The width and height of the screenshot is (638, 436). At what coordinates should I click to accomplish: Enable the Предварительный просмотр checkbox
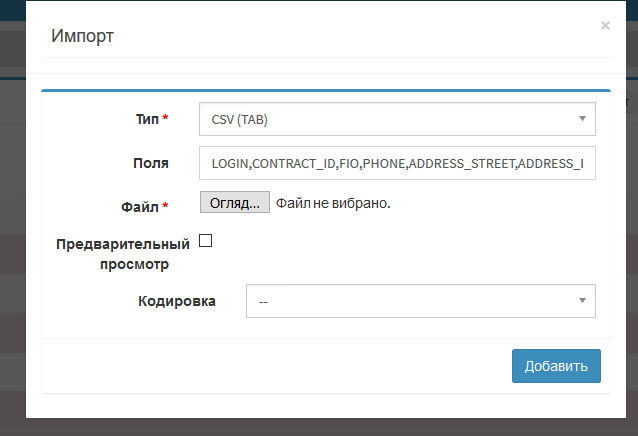206,241
